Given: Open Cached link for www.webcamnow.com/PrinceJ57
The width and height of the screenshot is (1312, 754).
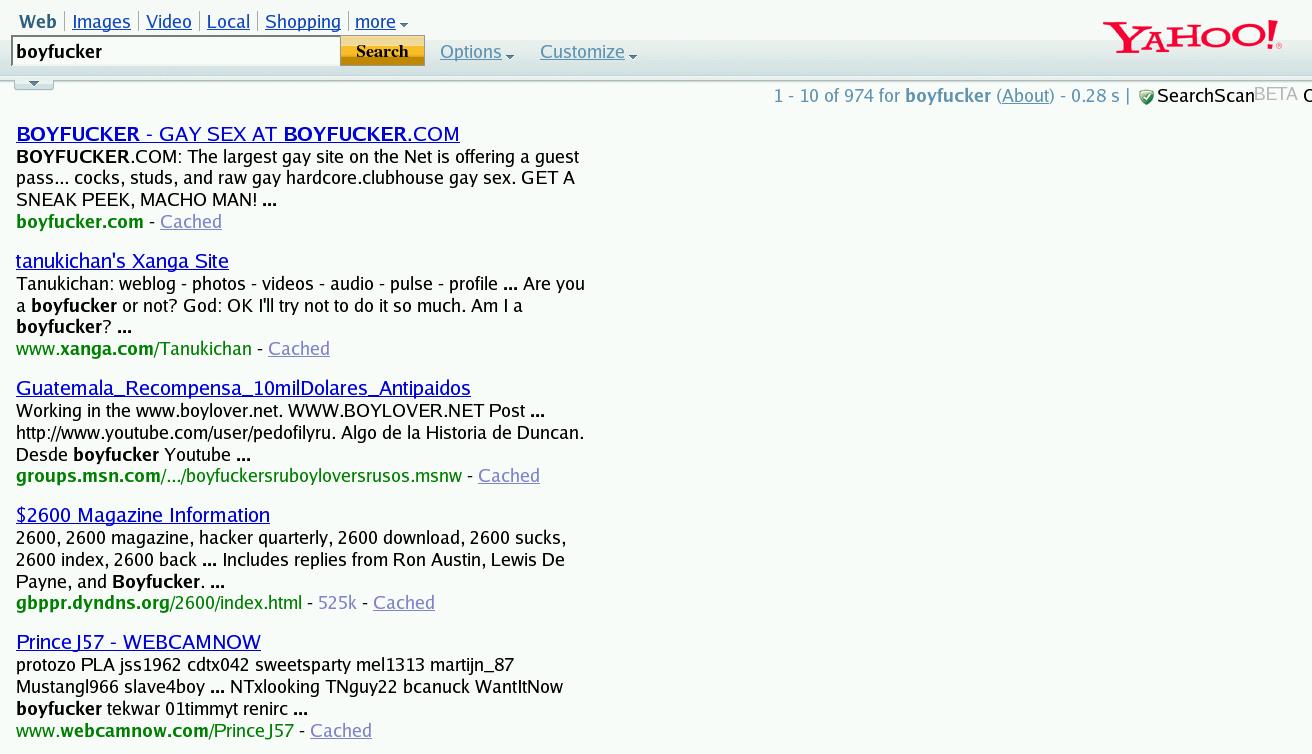Looking at the screenshot, I should 341,731.
